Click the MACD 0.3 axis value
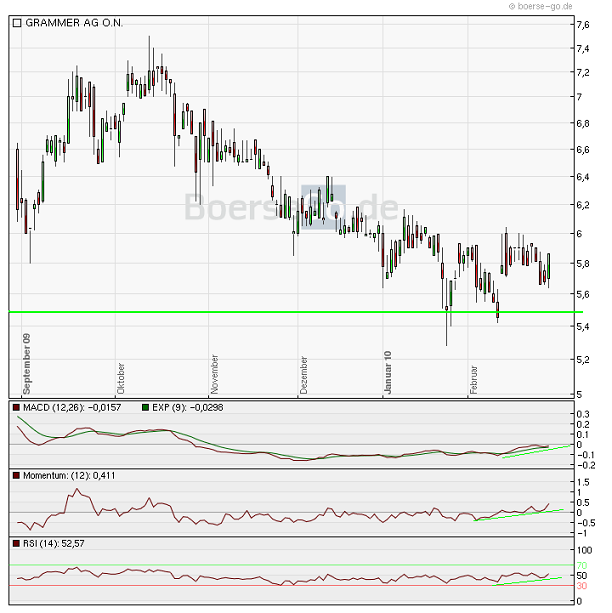 click(583, 414)
